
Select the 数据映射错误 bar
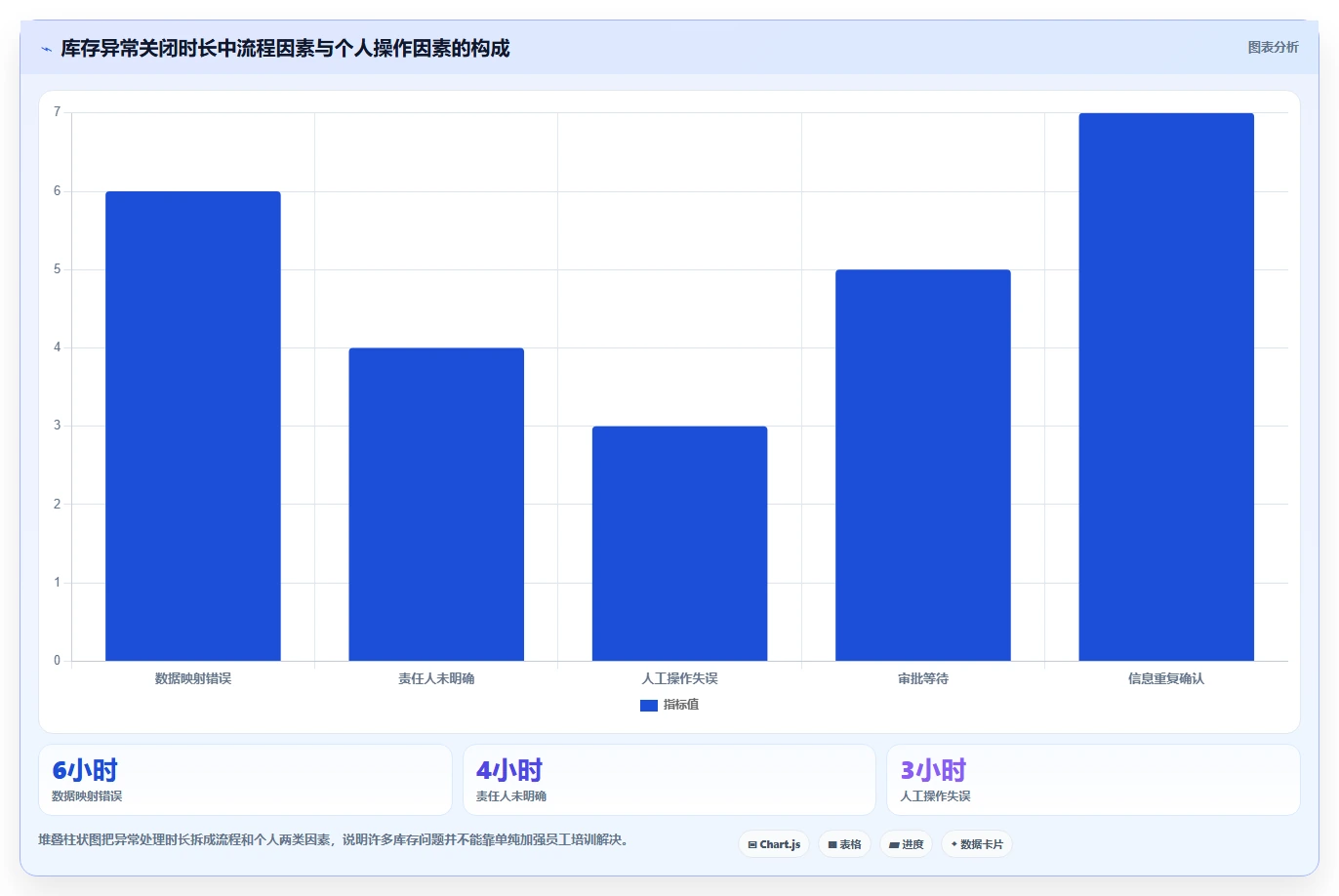click(193, 426)
